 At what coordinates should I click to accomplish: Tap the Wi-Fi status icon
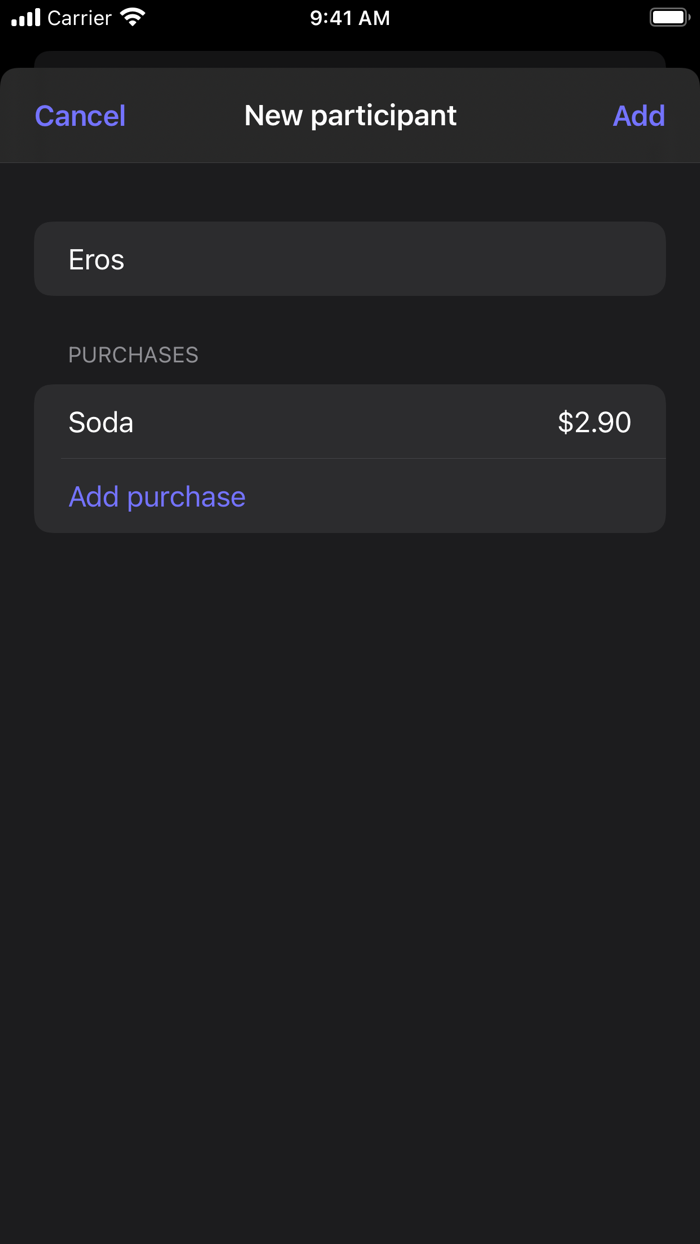point(131,17)
